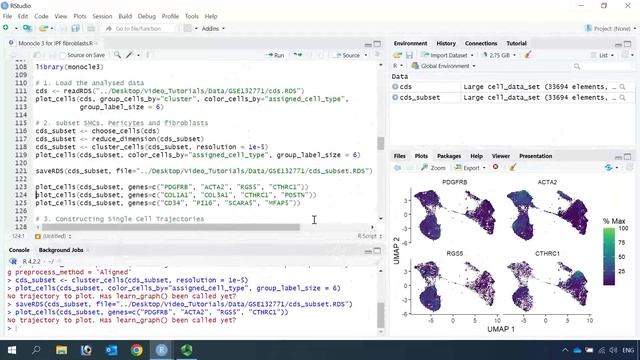The image size is (640, 360).
Task: Click the Refresh environment icon
Action: 626,55
